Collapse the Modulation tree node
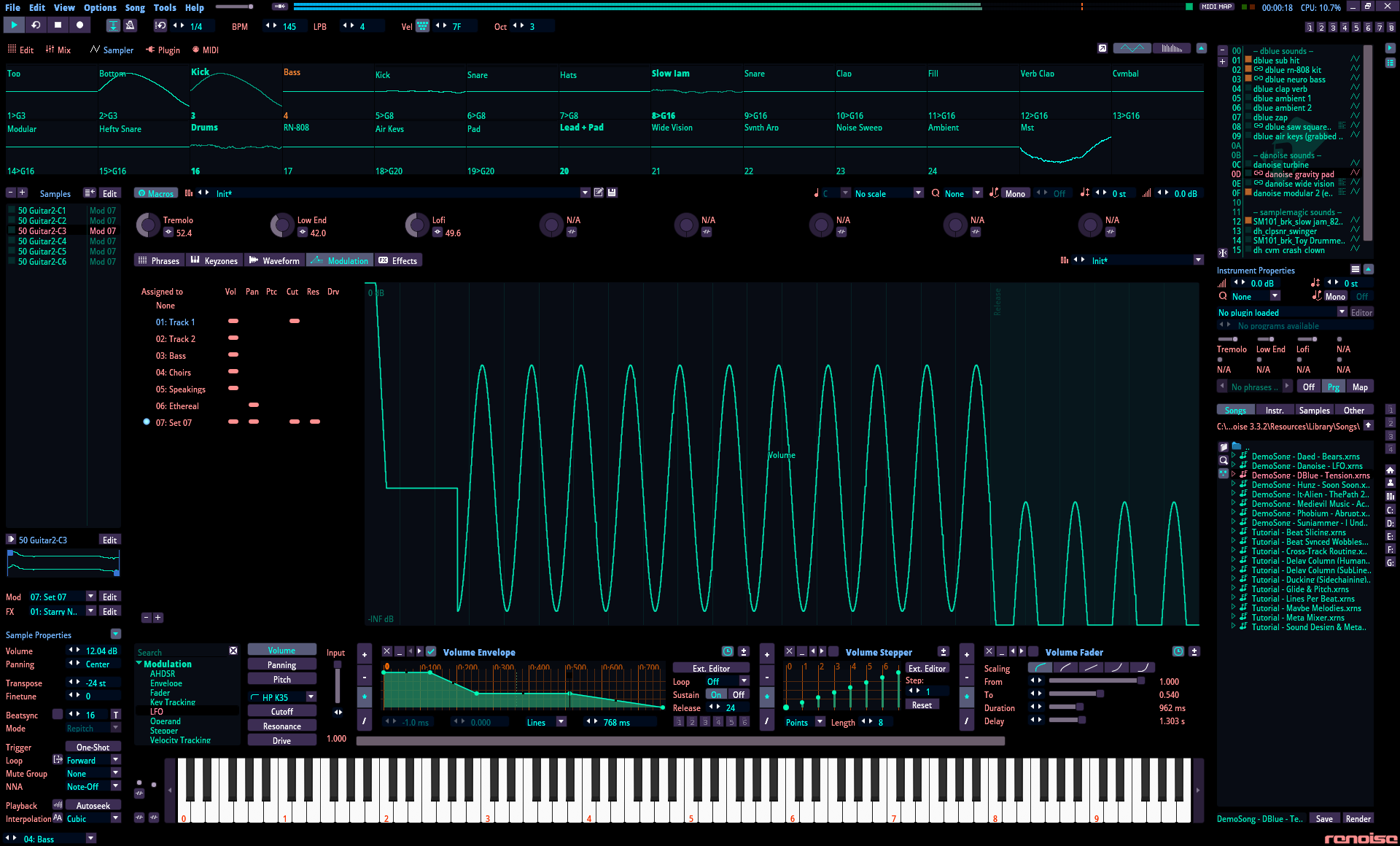1400x846 pixels. pos(139,664)
